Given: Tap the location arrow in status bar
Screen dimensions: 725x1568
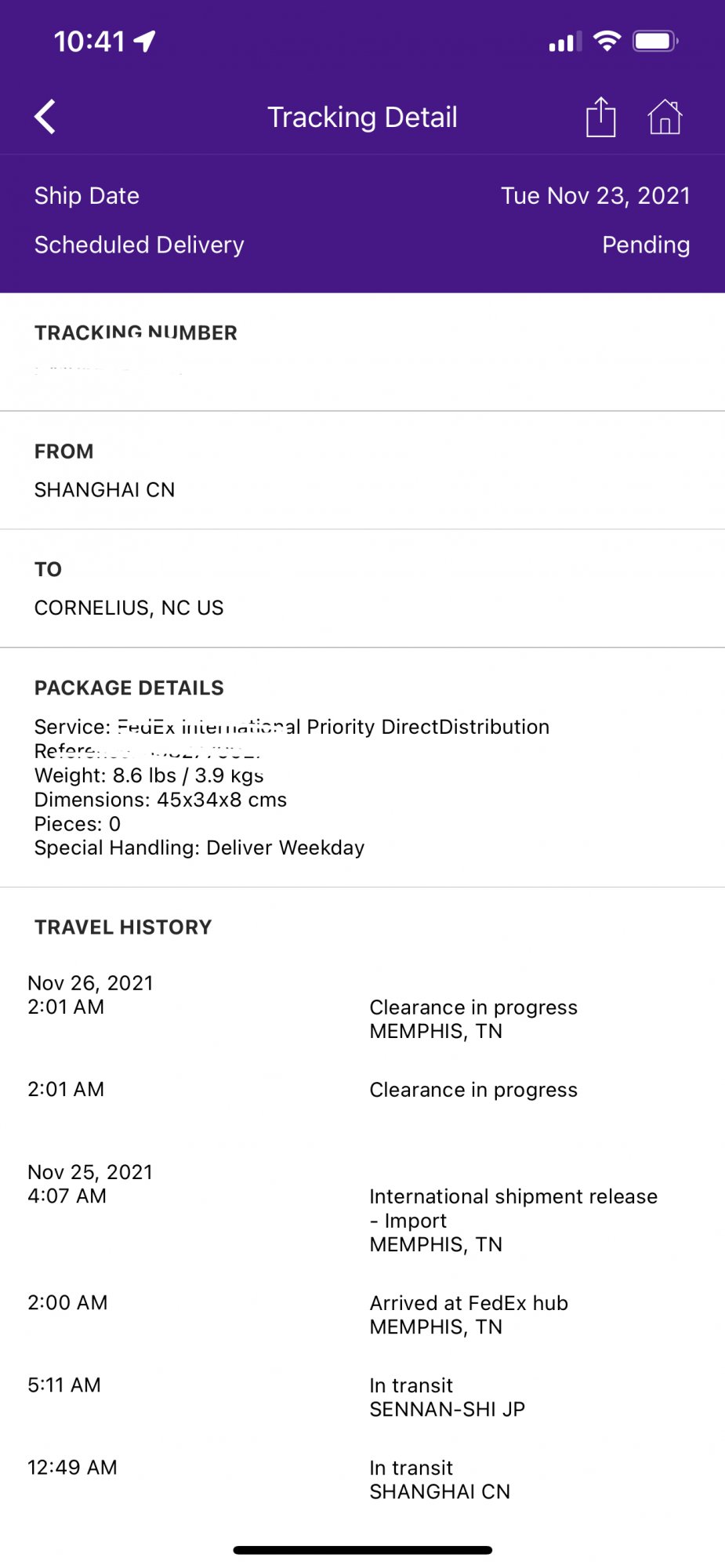Looking at the screenshot, I should [145, 41].
